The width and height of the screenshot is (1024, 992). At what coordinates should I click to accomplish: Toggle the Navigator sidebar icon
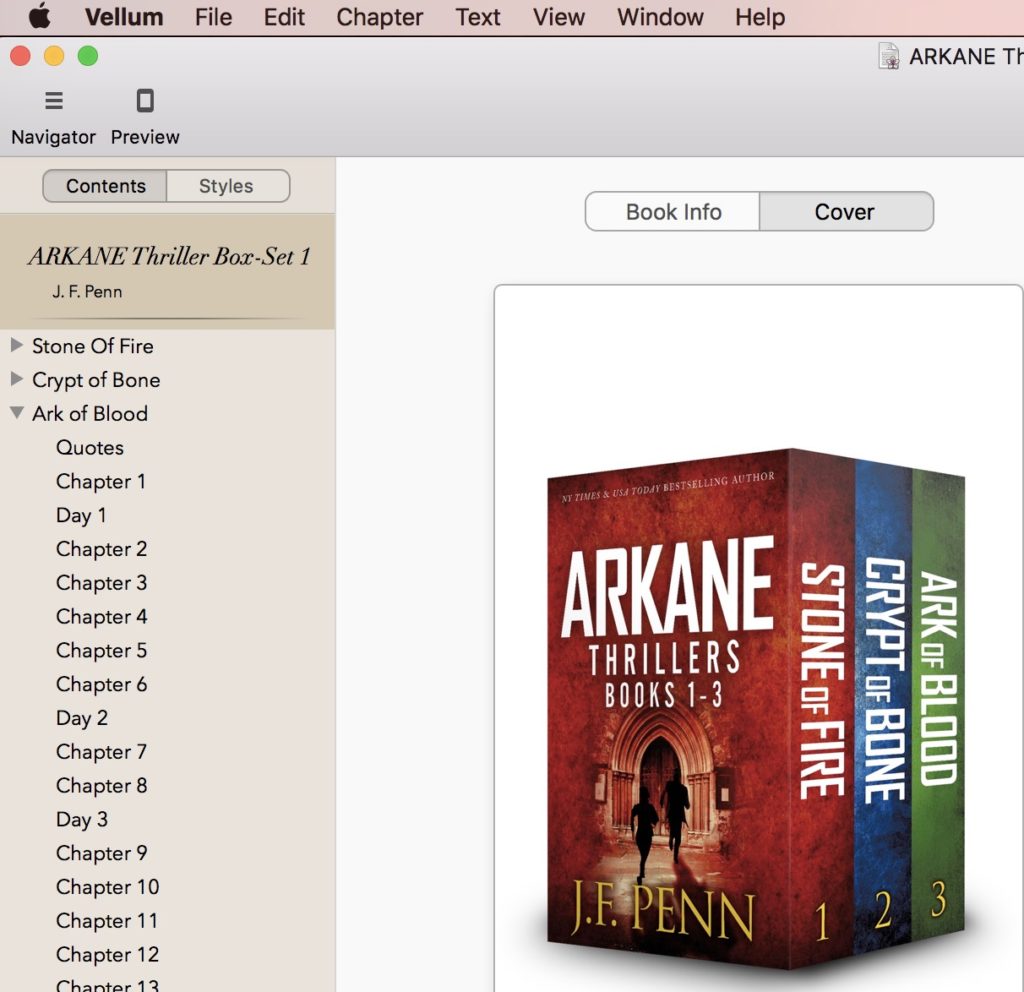tap(54, 101)
